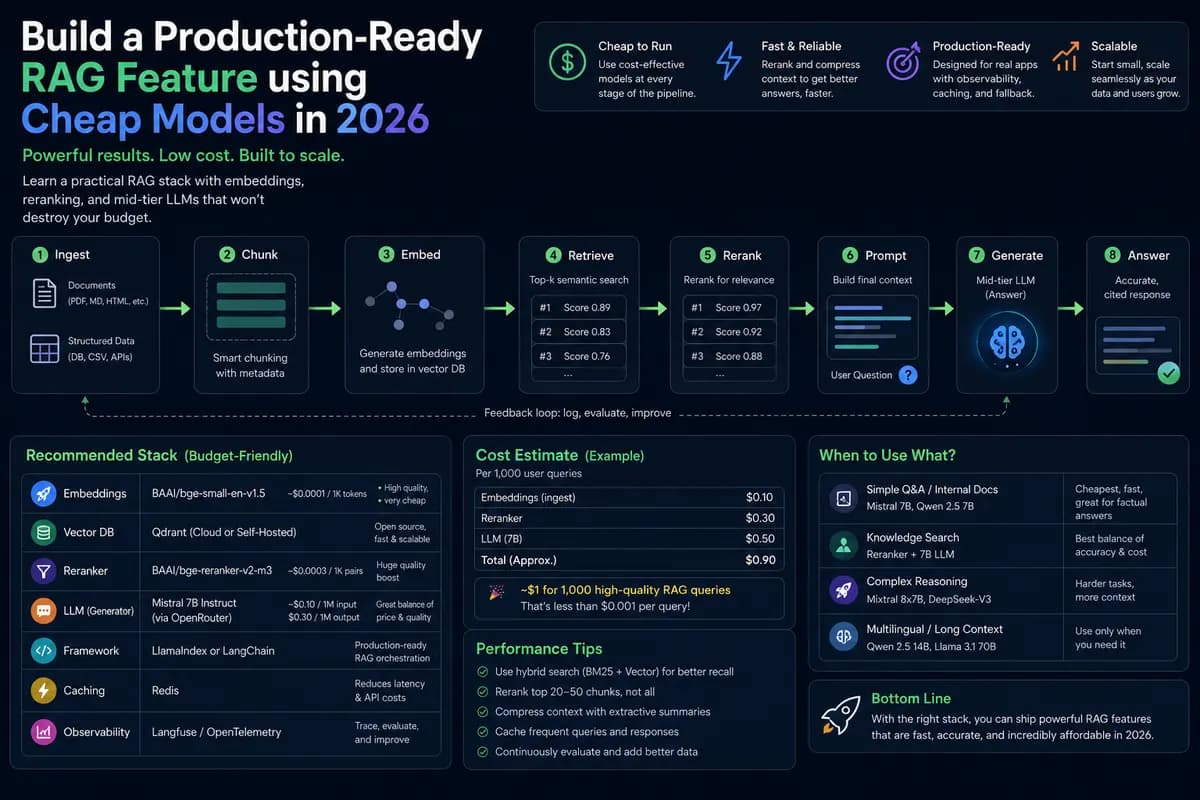
Task: Select the person icon beside Knowledge Search
Action: (843, 545)
